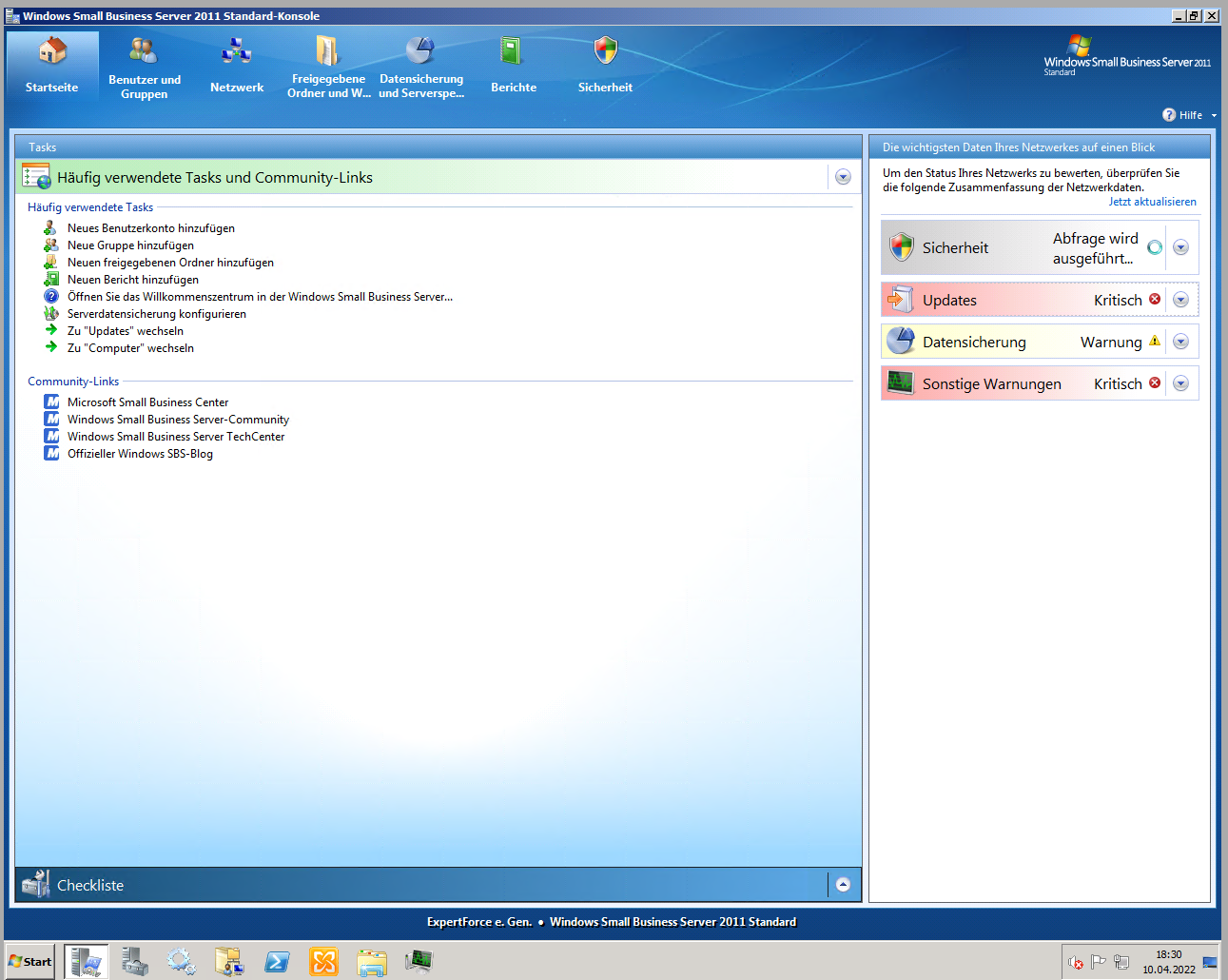Open the Sicherheit shield icon in navigation

point(605,50)
